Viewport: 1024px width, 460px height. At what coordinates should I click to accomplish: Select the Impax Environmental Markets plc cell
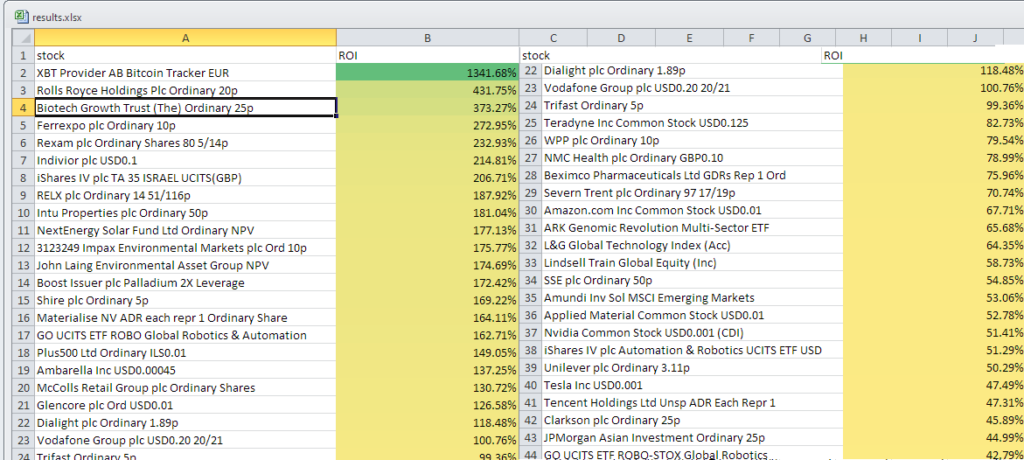coord(185,248)
